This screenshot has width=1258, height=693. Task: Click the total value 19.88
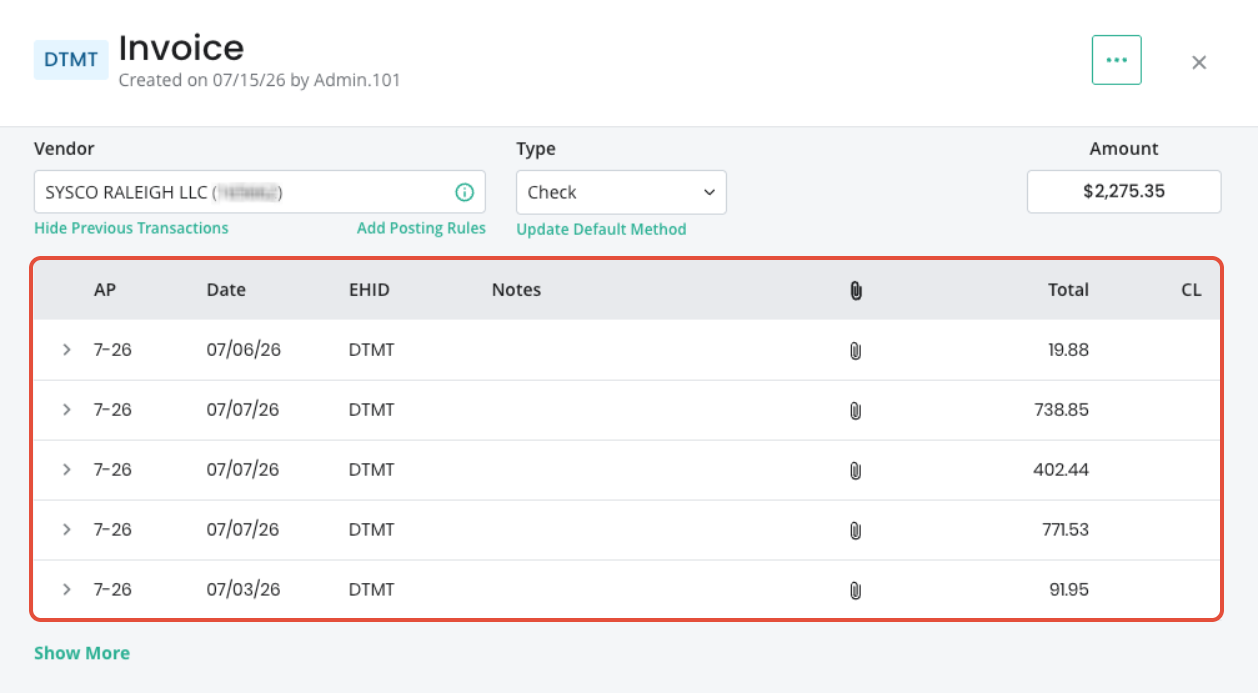point(1070,350)
